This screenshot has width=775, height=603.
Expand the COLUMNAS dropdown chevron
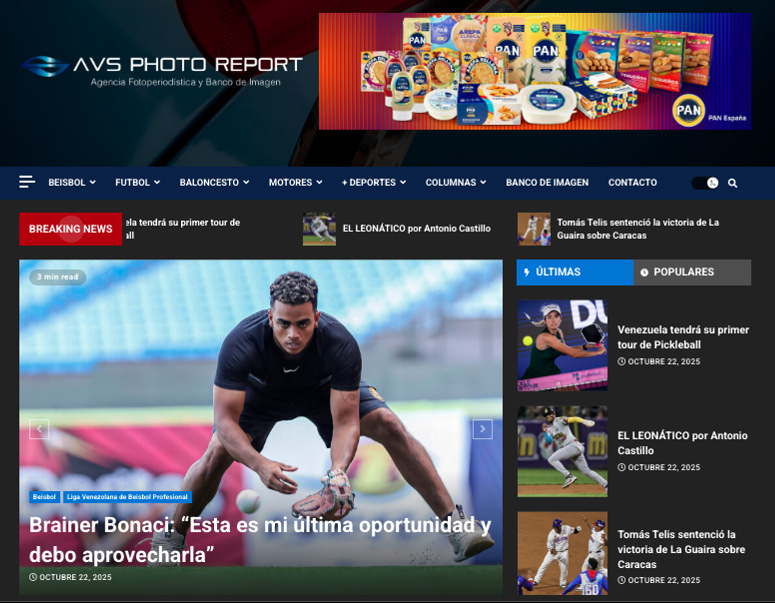coord(483,182)
